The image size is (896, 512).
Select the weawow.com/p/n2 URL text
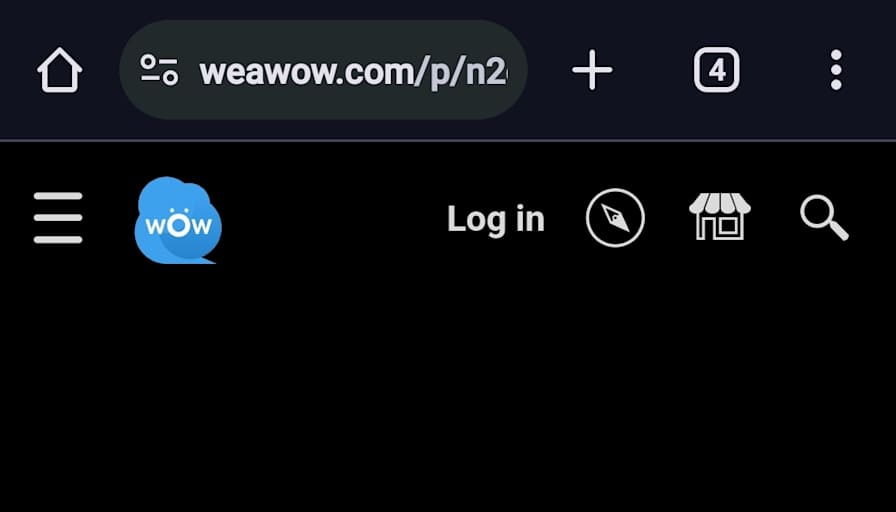pos(353,73)
